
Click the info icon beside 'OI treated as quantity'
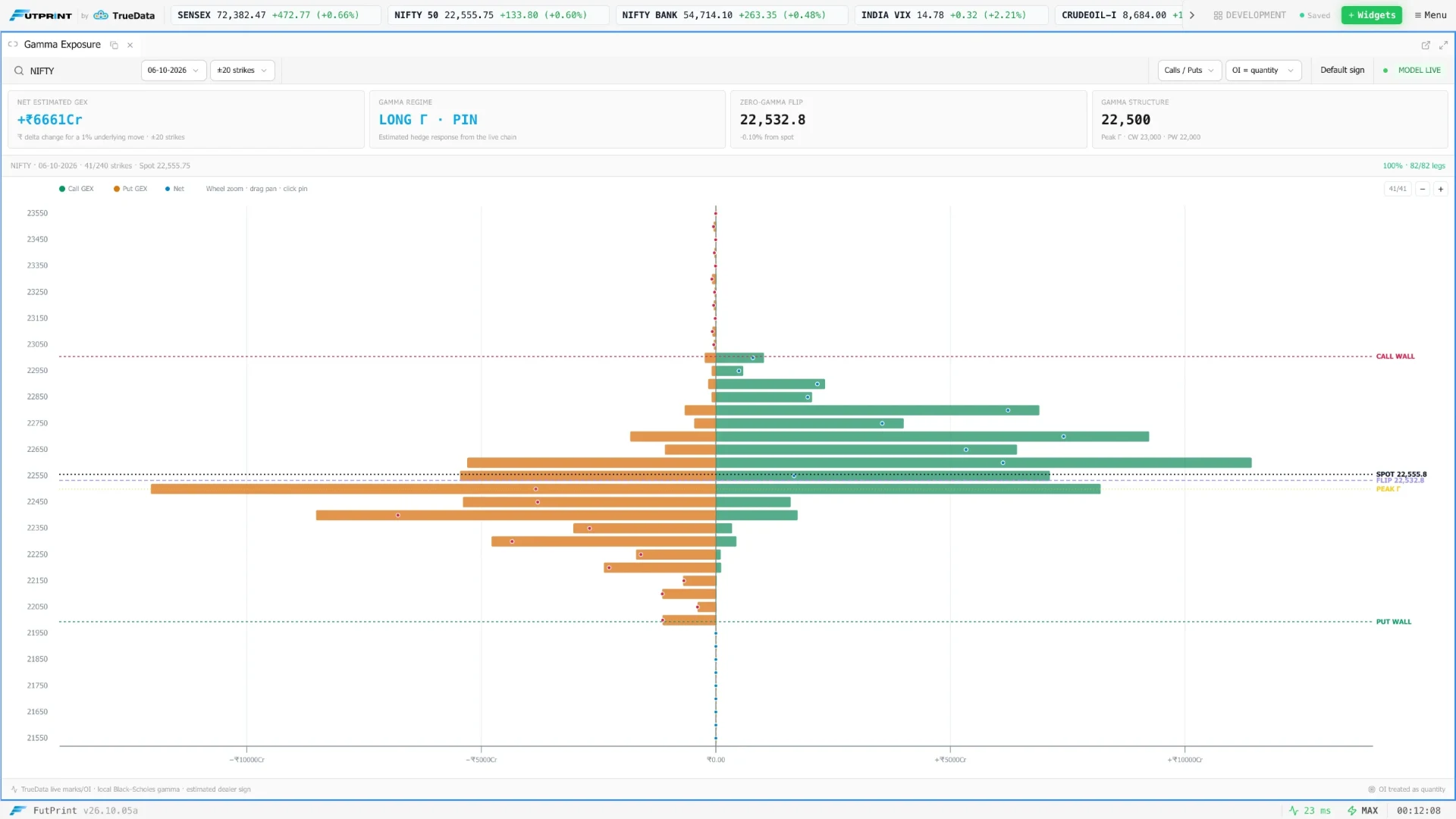tap(1372, 789)
